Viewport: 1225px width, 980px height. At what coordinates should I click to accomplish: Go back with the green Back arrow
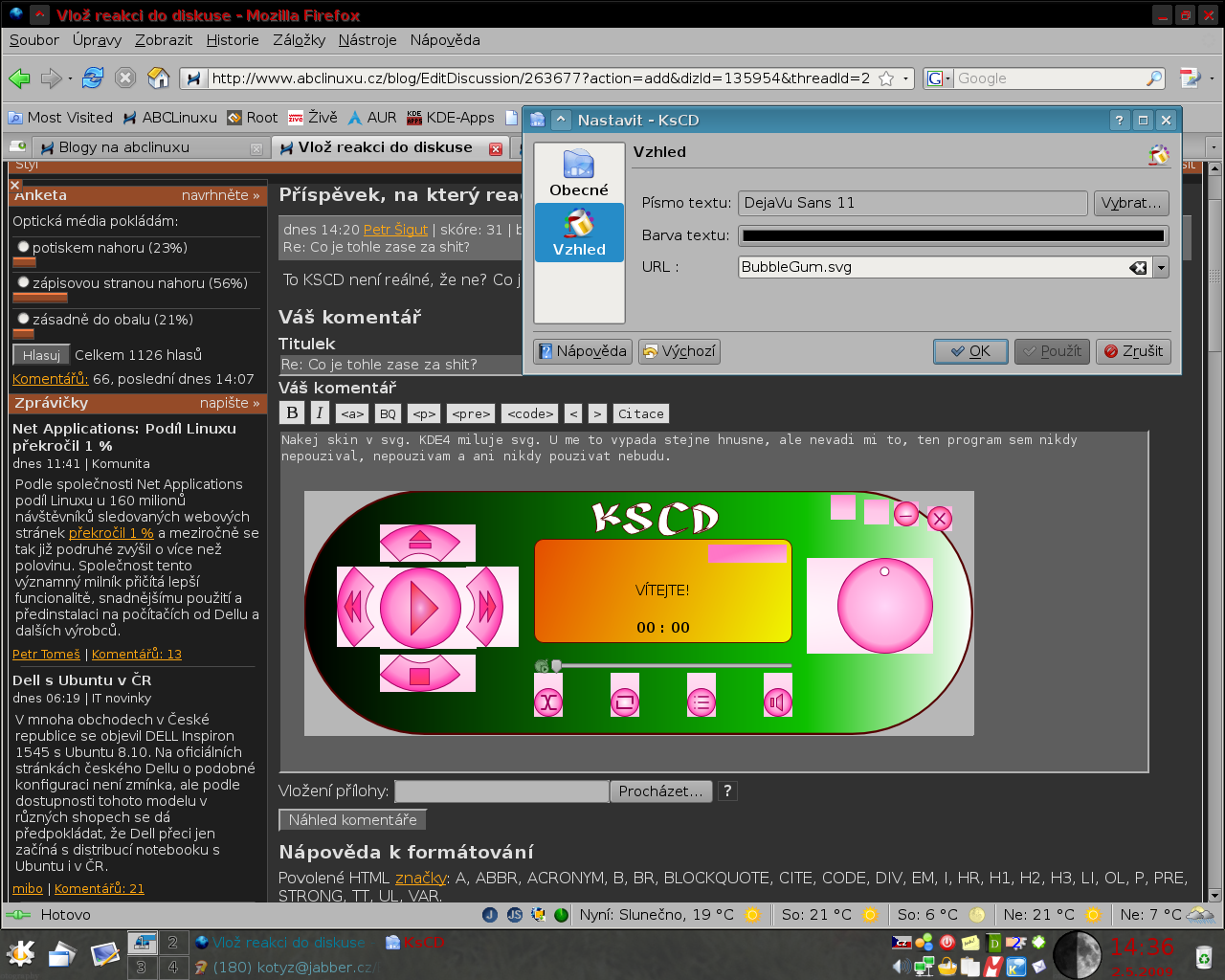[x=19, y=78]
